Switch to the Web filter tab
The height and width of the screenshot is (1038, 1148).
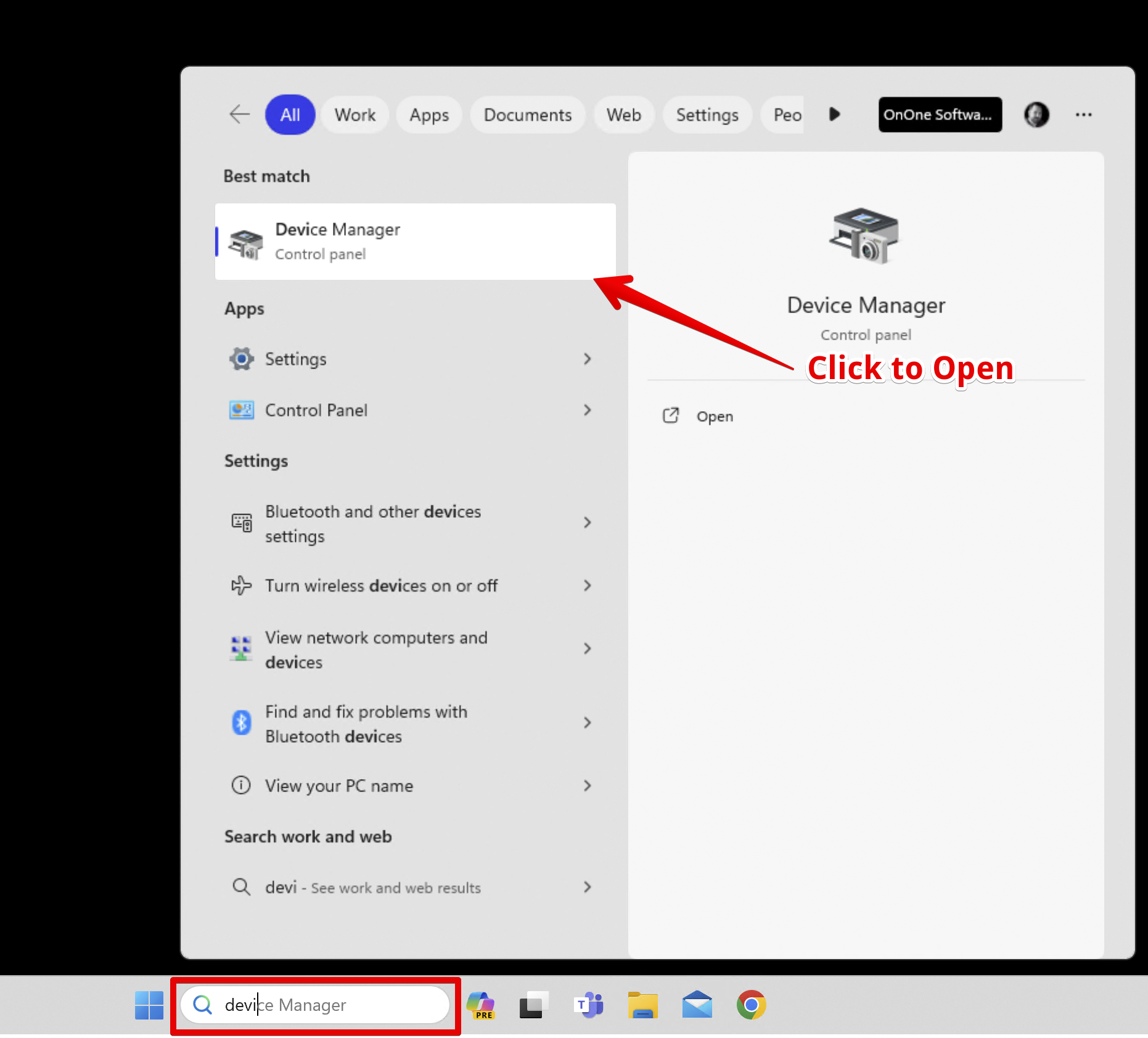coord(623,115)
